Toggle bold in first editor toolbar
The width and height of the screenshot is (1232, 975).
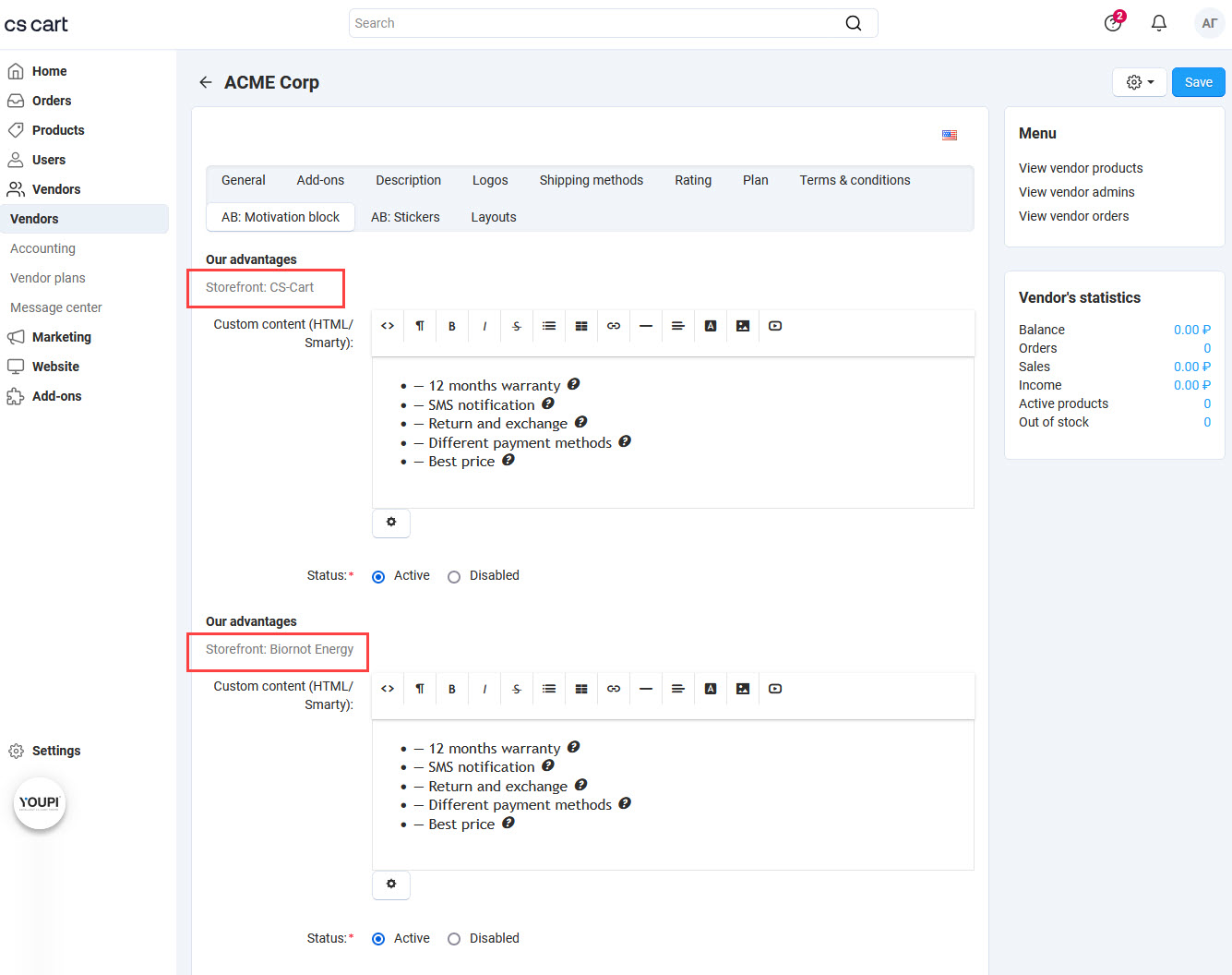[452, 326]
